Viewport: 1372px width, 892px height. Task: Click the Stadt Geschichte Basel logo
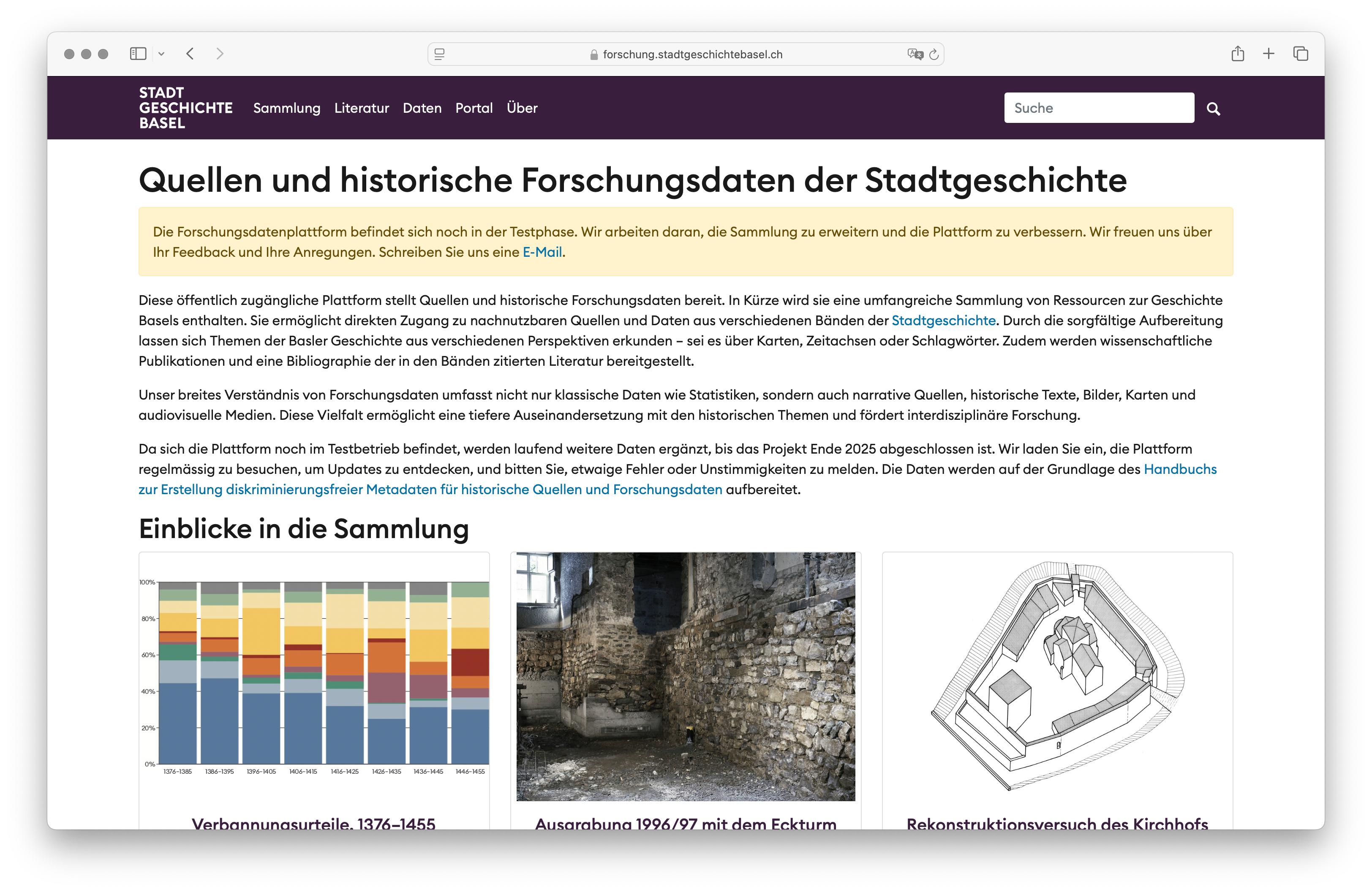point(185,108)
